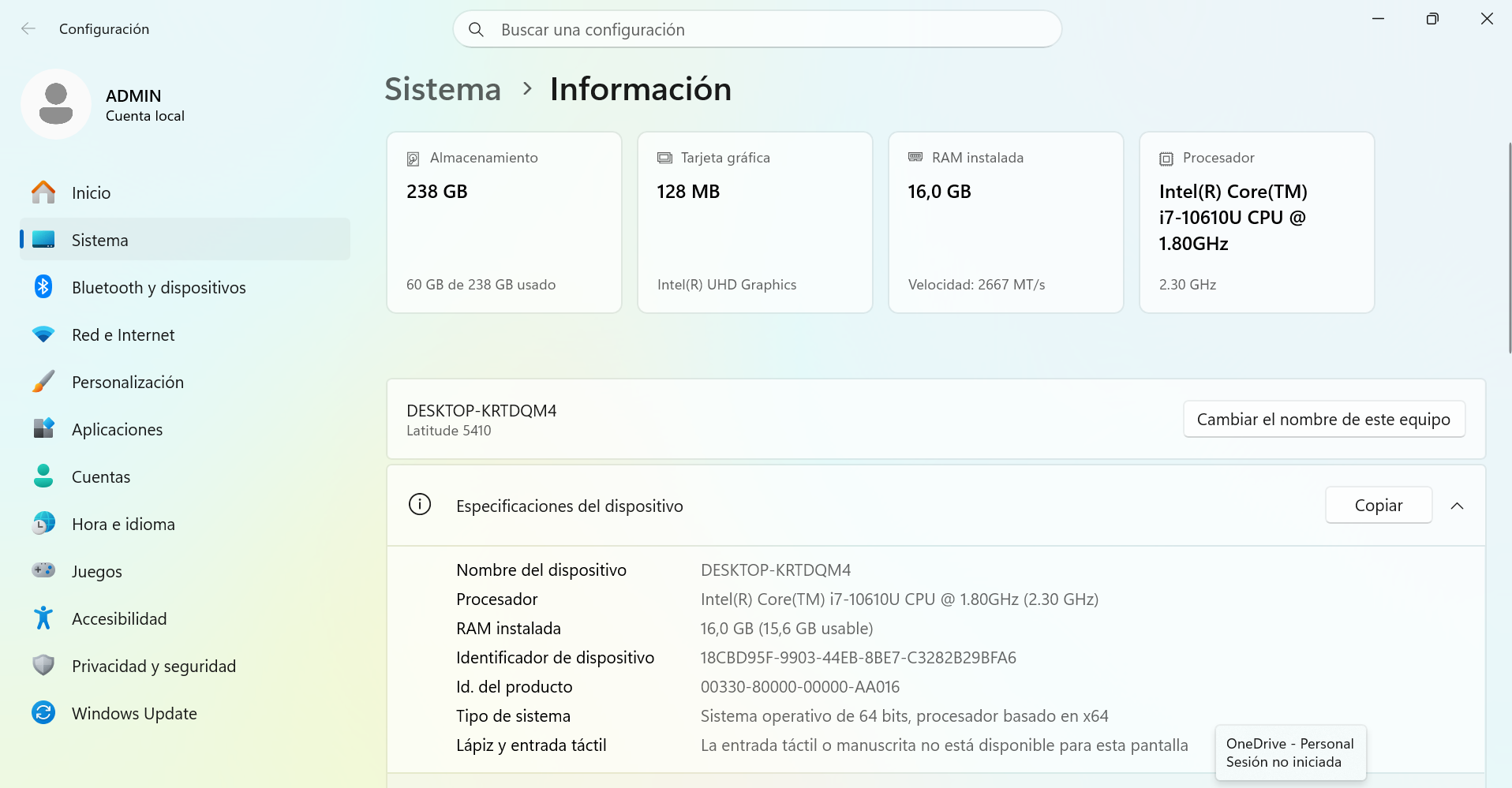Image resolution: width=1512 pixels, height=788 pixels.
Task: Open the Sistema breadcrumb link
Action: click(442, 89)
